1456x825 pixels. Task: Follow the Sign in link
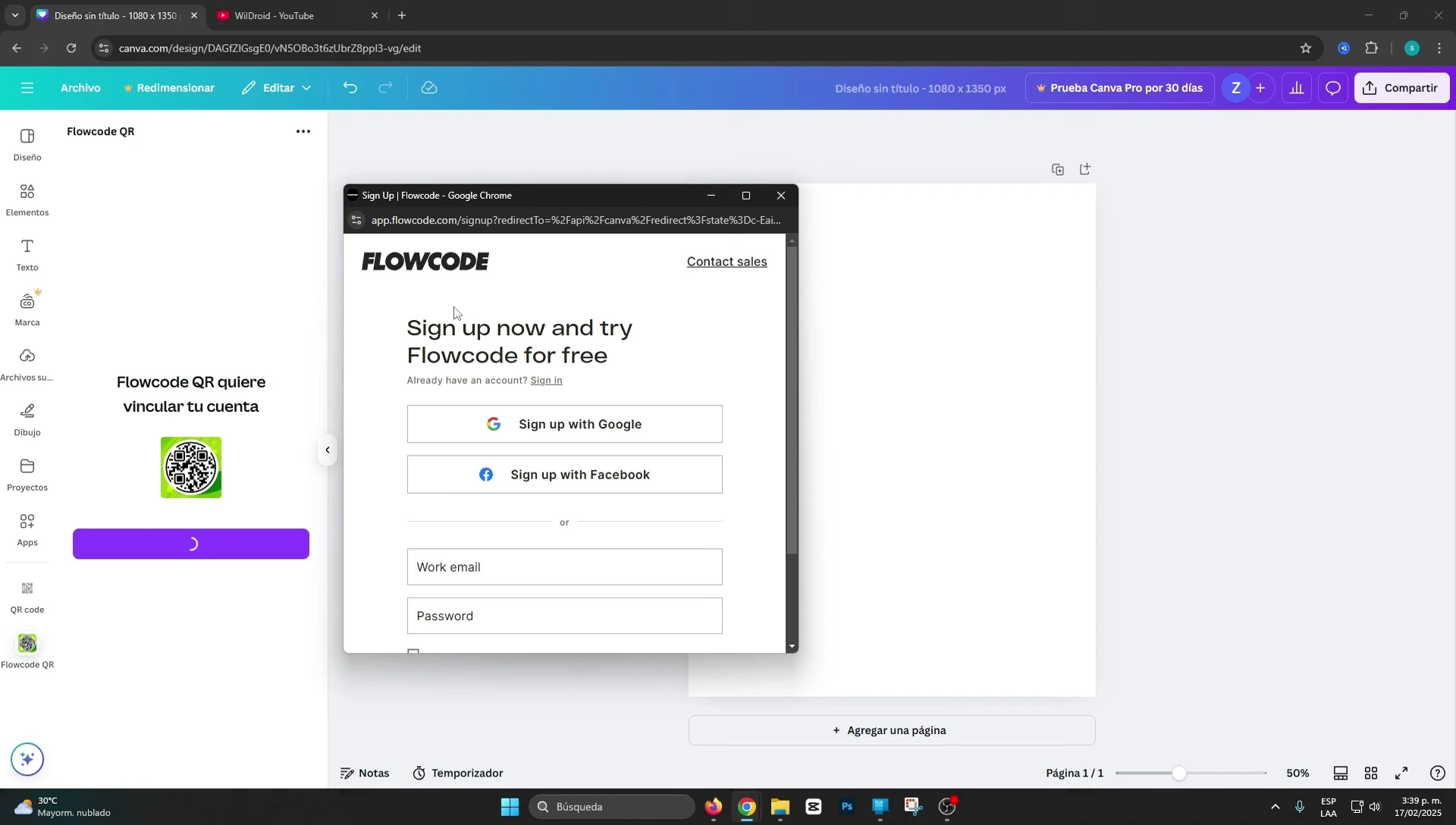(546, 380)
